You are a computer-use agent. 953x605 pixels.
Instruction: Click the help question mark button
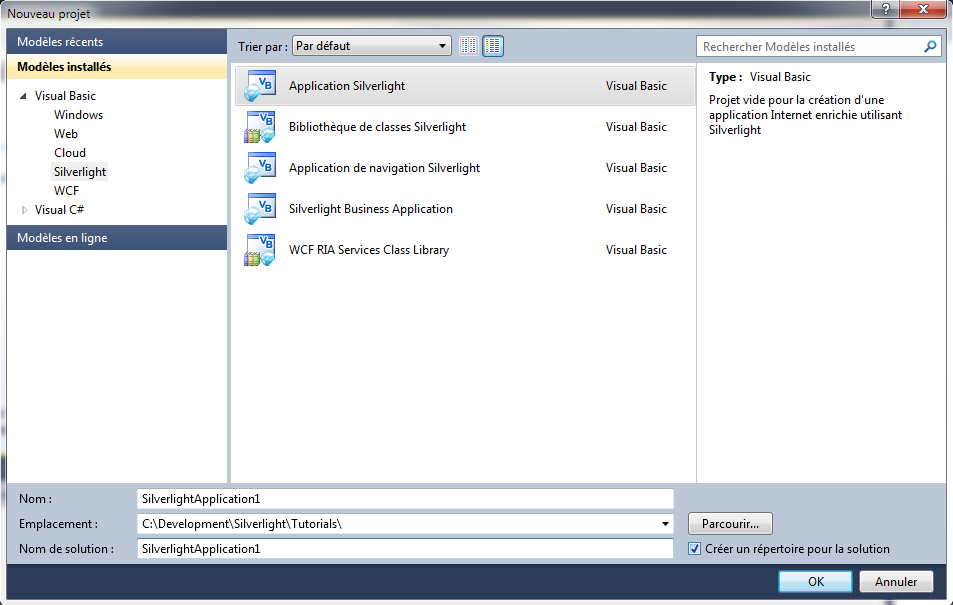885,10
